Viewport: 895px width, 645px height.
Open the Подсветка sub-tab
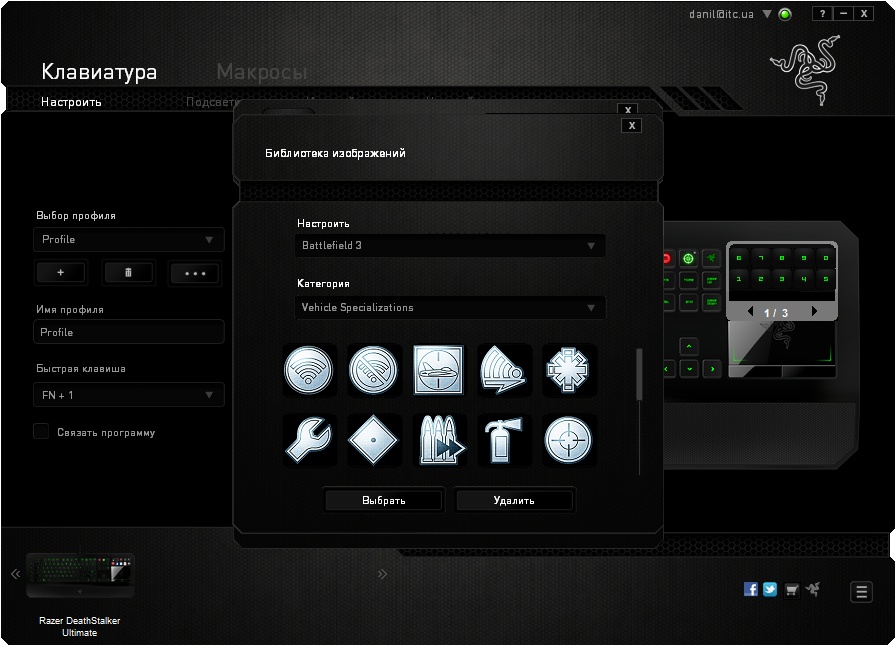pos(212,102)
